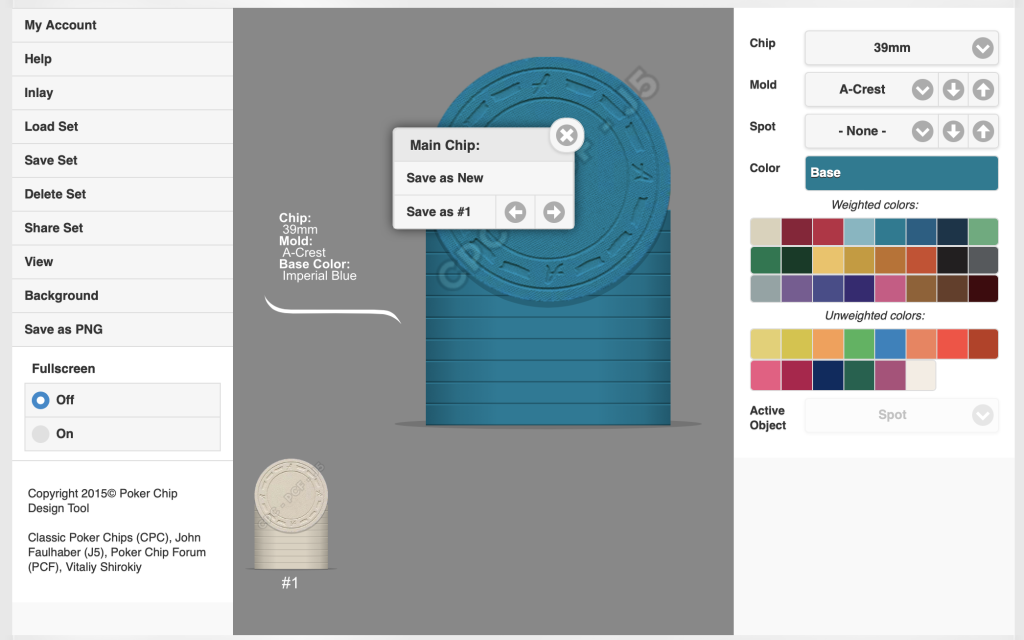Pick the cream weighted color swatch
Screen dimensions: 1024x640
(x=765, y=232)
